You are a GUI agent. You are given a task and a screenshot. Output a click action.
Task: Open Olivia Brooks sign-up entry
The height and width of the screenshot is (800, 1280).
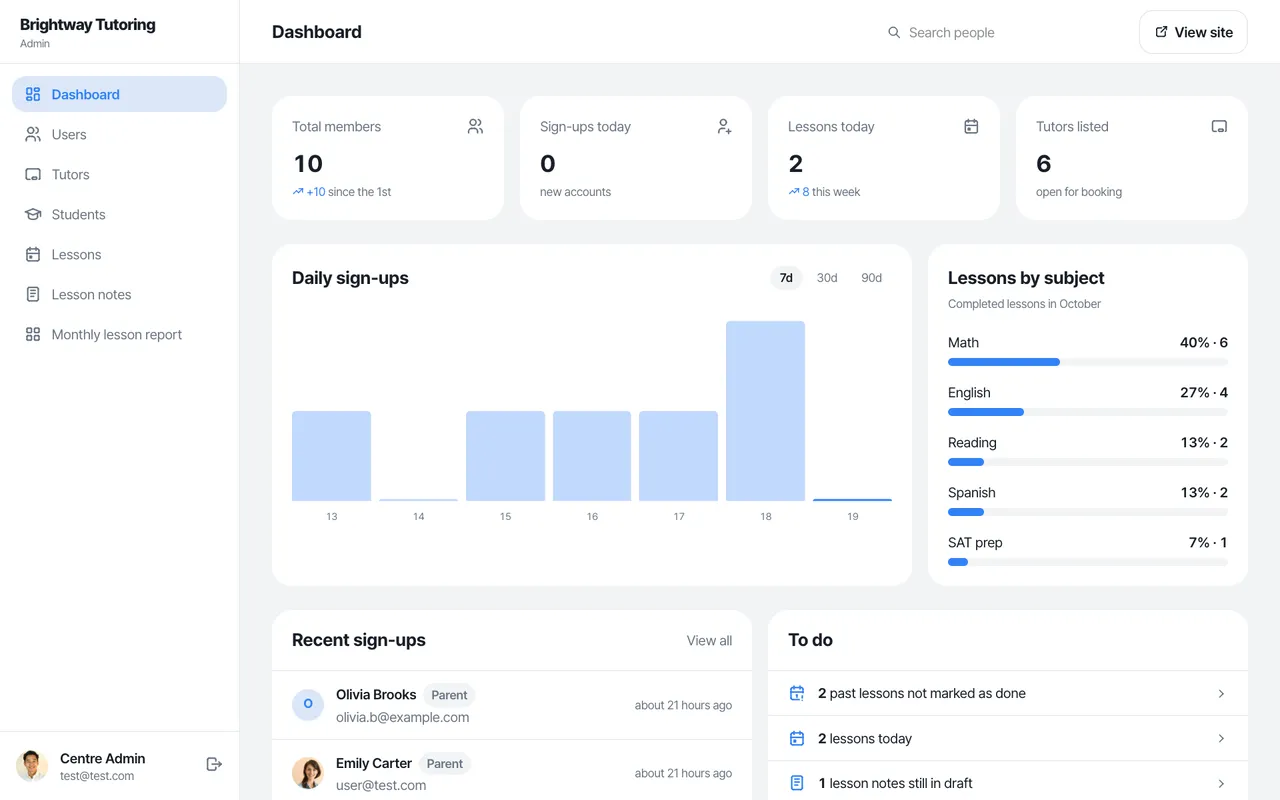(512, 705)
